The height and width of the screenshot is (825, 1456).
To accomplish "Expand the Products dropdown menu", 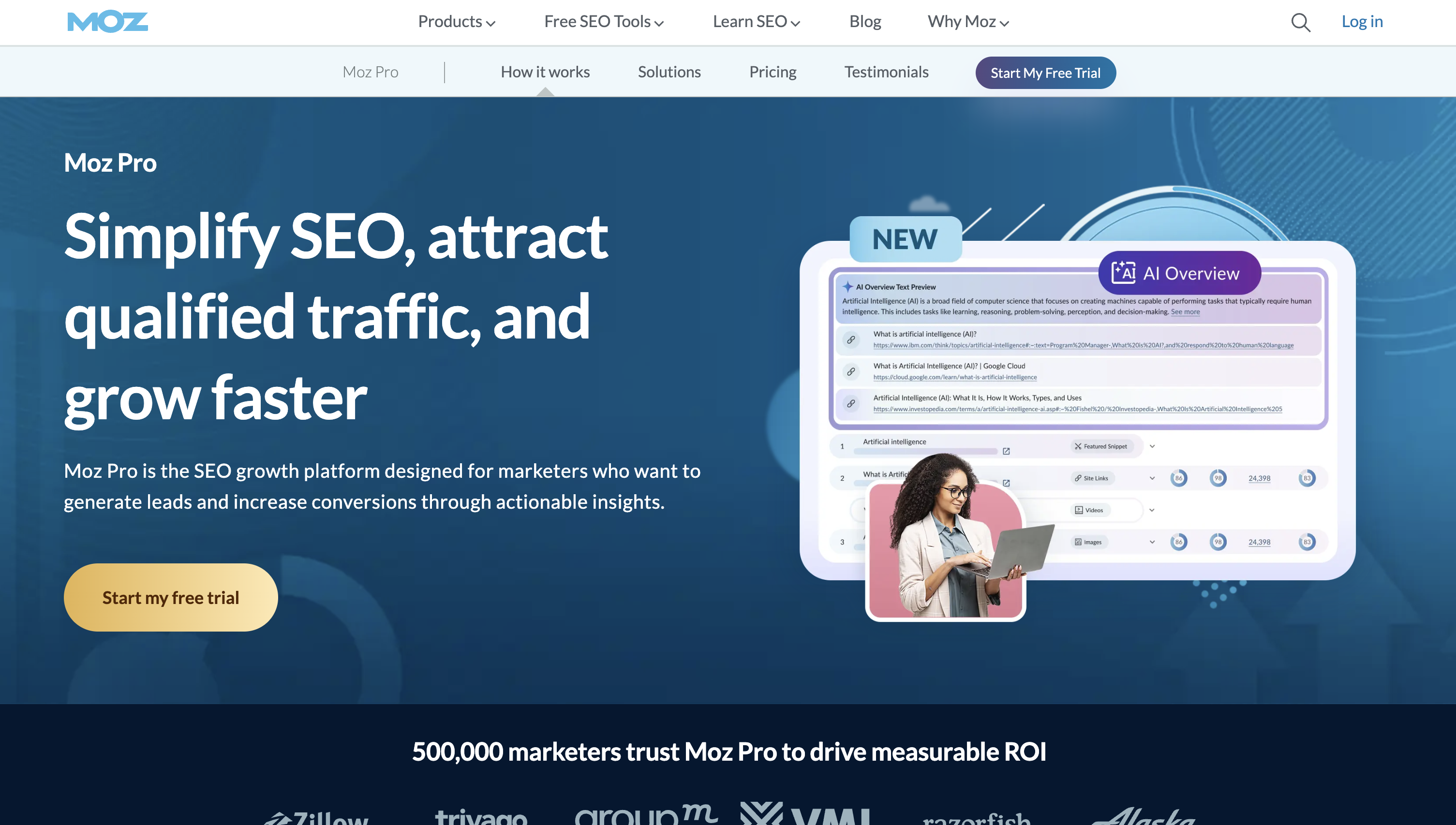I will click(457, 22).
